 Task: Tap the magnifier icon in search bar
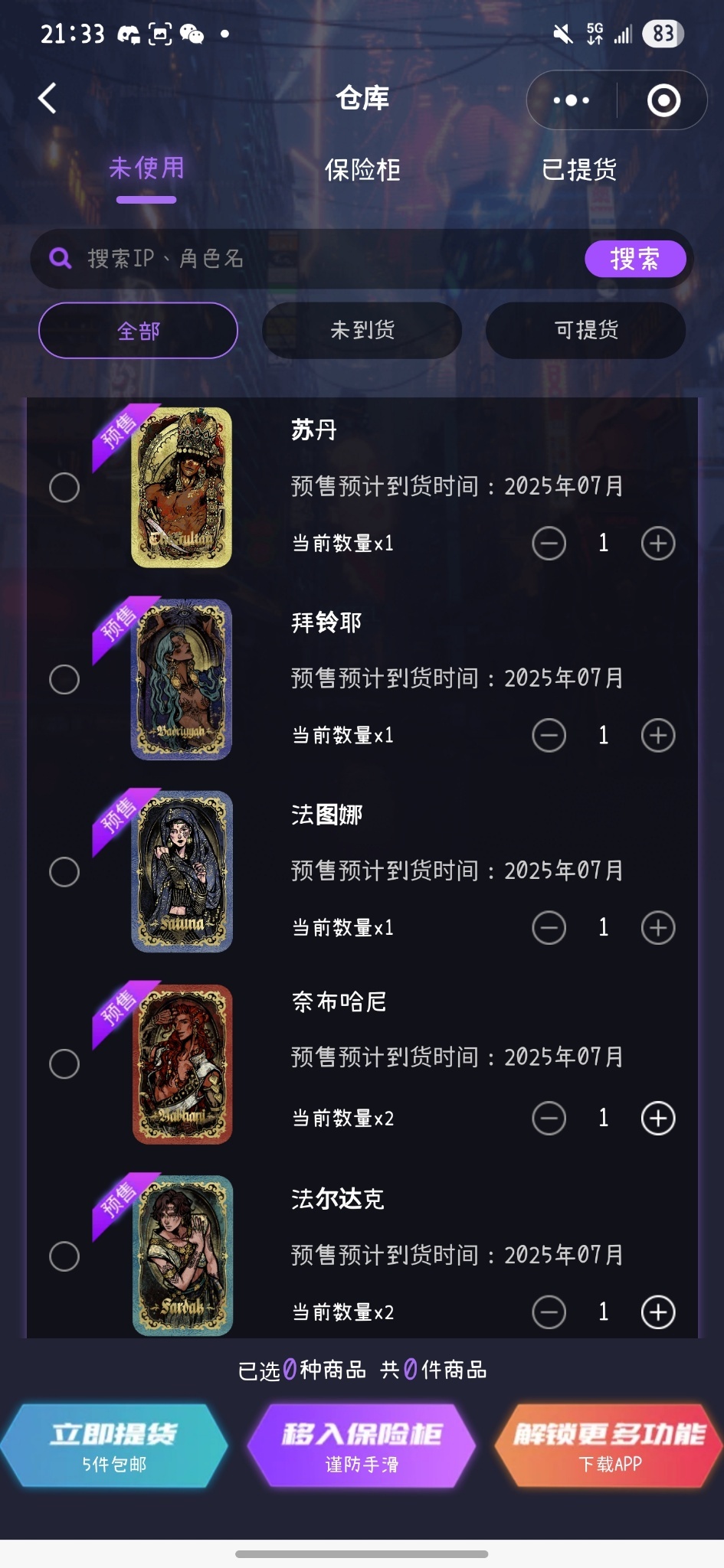(x=60, y=258)
